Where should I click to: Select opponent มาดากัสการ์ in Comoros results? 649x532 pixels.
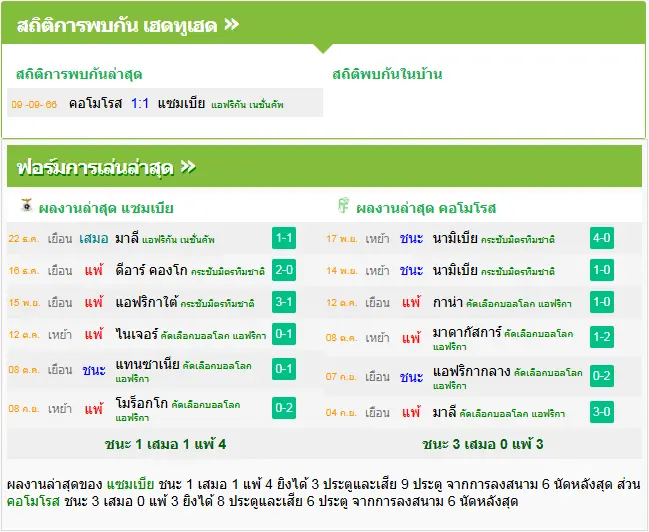click(467, 332)
